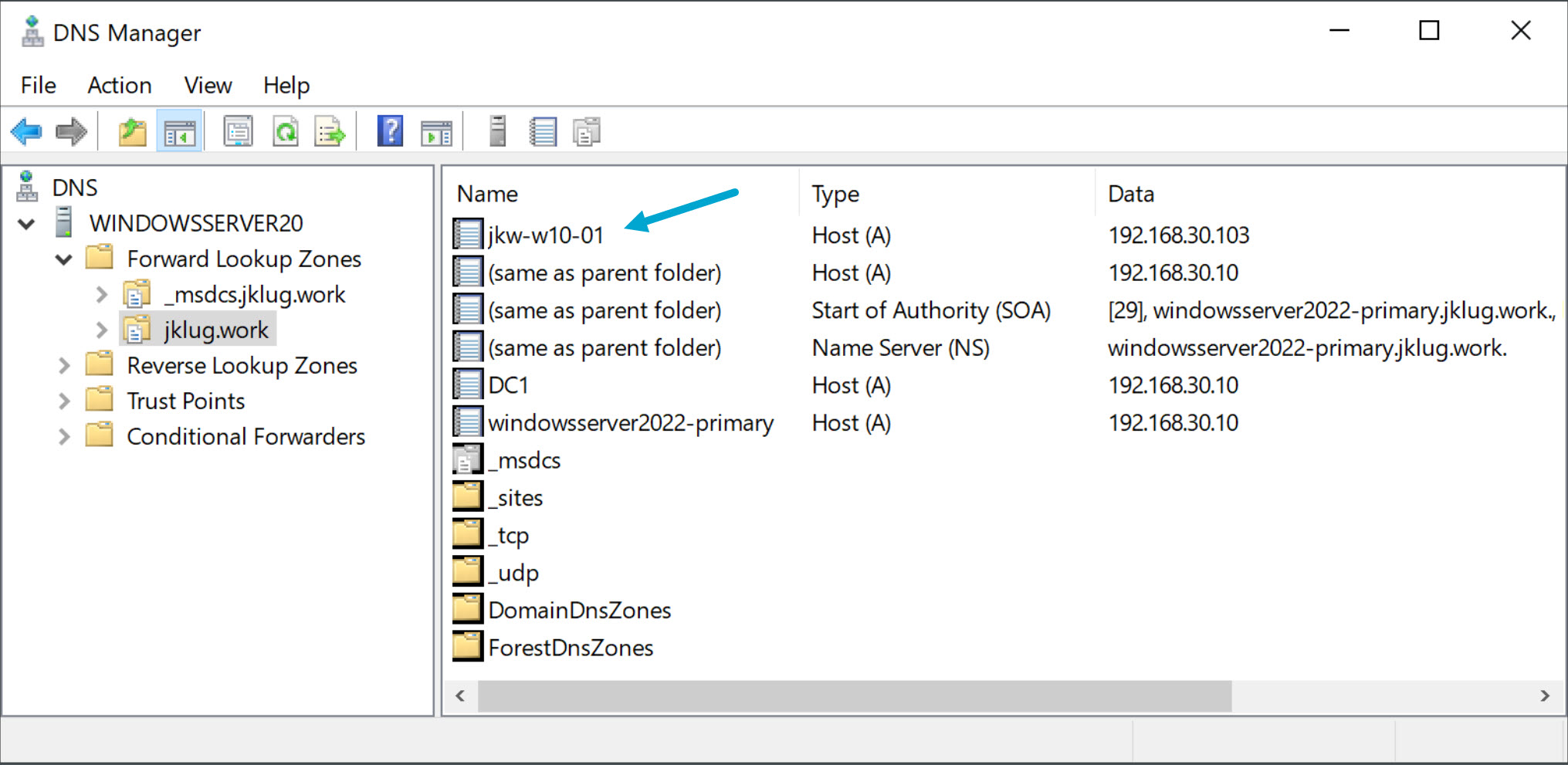Toggle the Show/Hide Console Tree icon
The height and width of the screenshot is (765, 1568).
(179, 130)
